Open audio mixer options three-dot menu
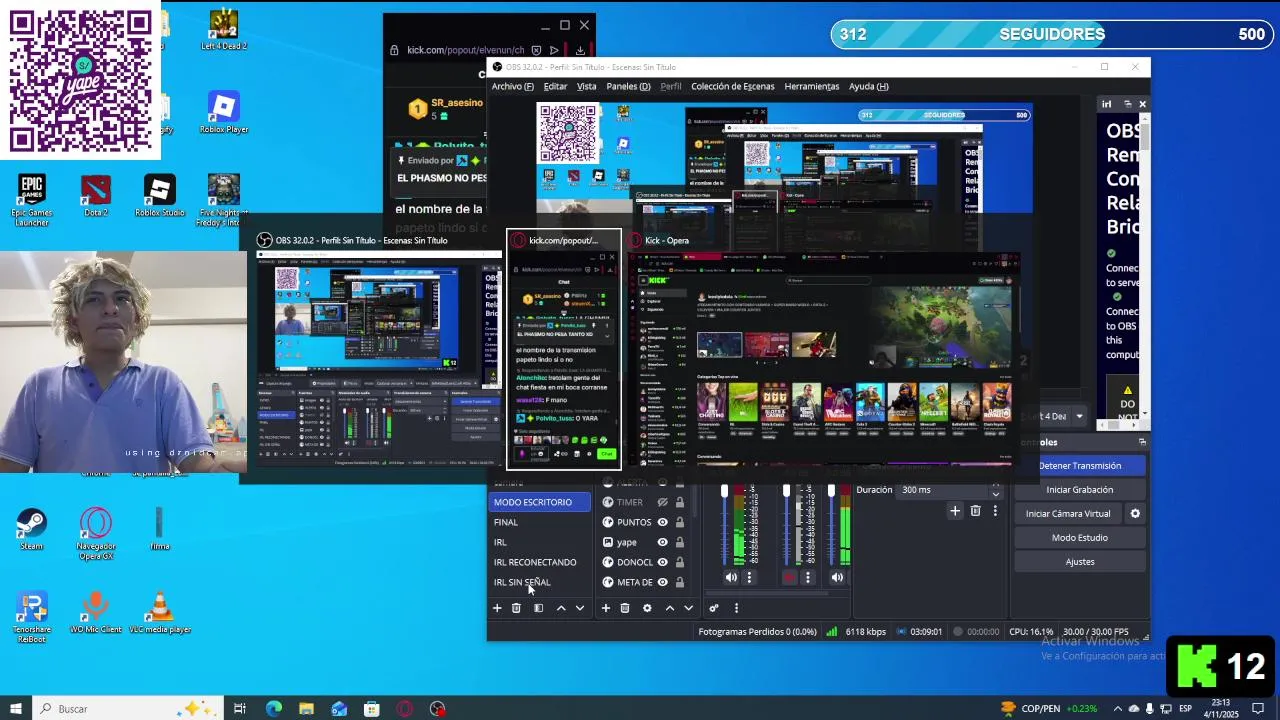1280x720 pixels. click(x=736, y=608)
